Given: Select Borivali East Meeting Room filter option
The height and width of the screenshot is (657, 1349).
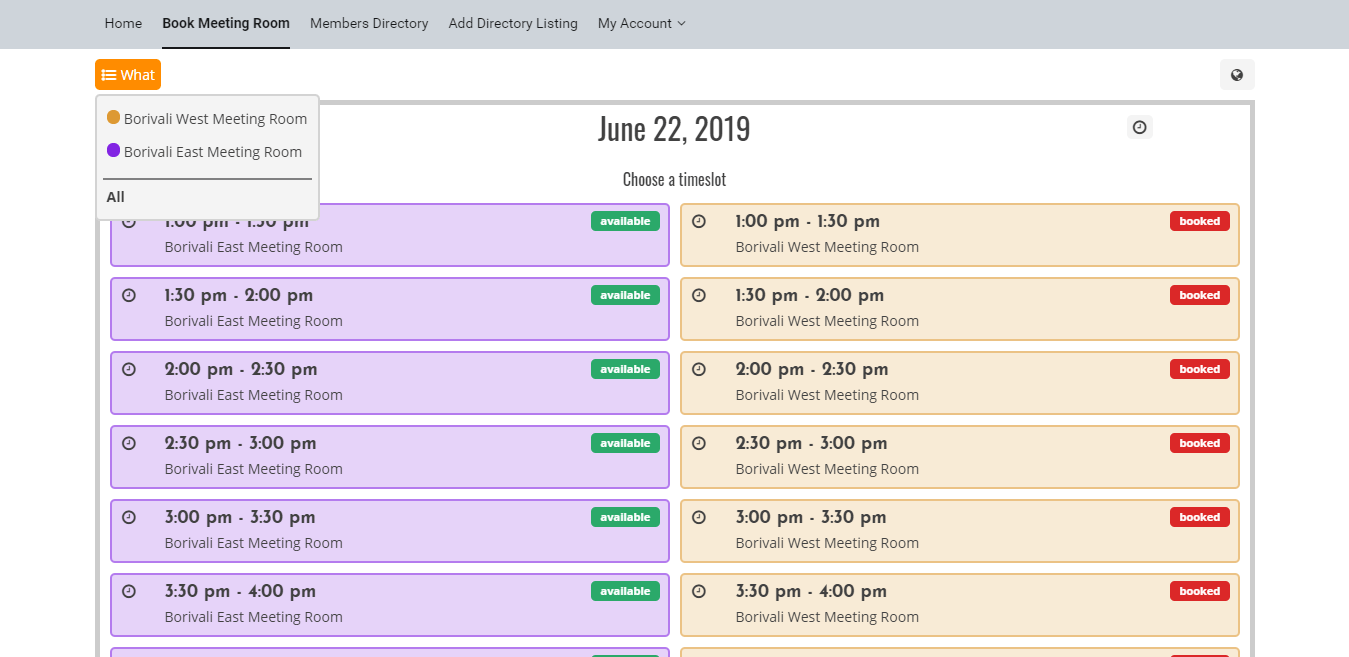Looking at the screenshot, I should pyautogui.click(x=212, y=152).
